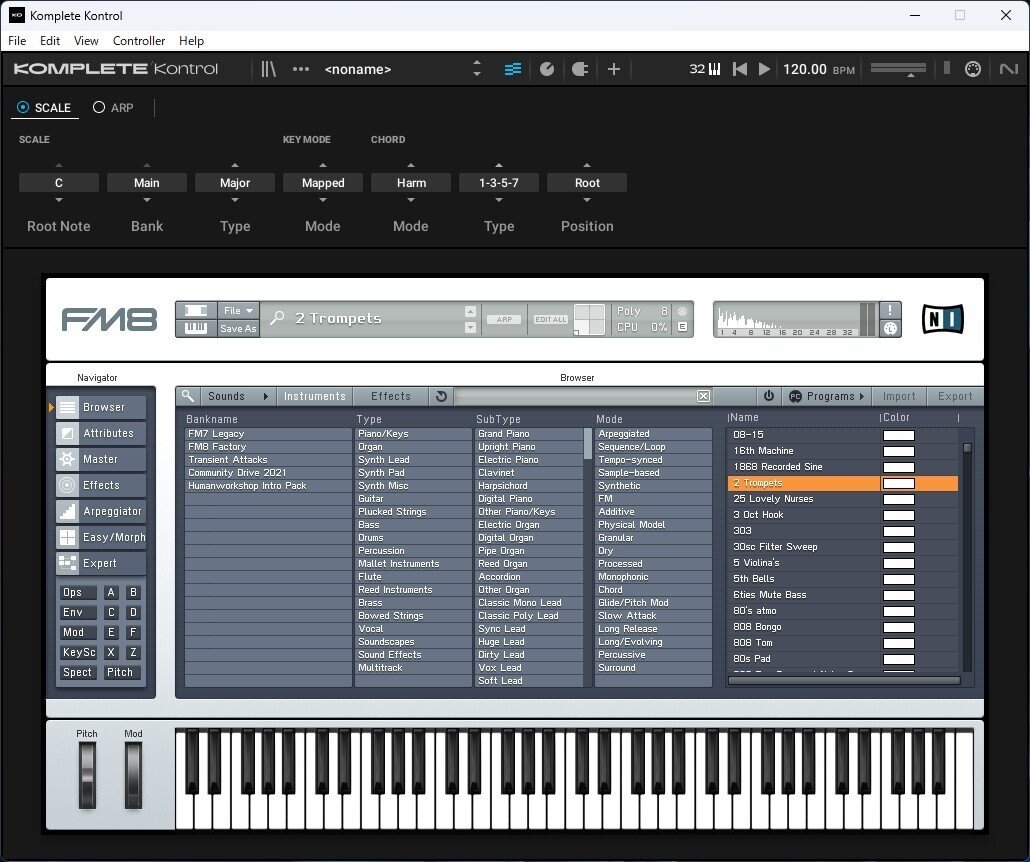Image resolution: width=1030 pixels, height=862 pixels.
Task: Switch to the Instruments browser tab
Action: click(x=314, y=396)
